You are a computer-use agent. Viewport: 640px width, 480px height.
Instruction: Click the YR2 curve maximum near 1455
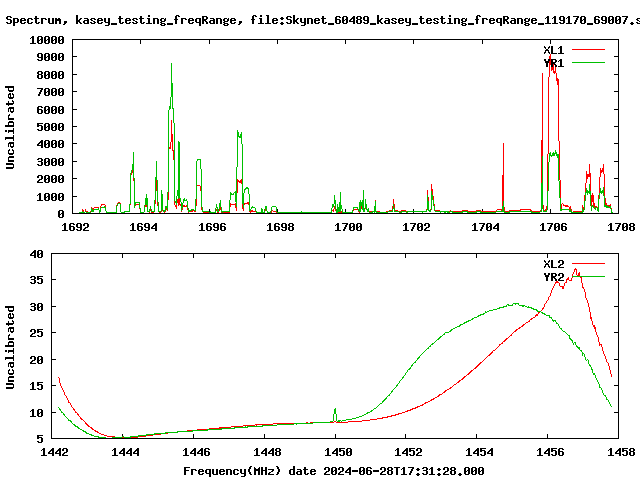tap(515, 304)
